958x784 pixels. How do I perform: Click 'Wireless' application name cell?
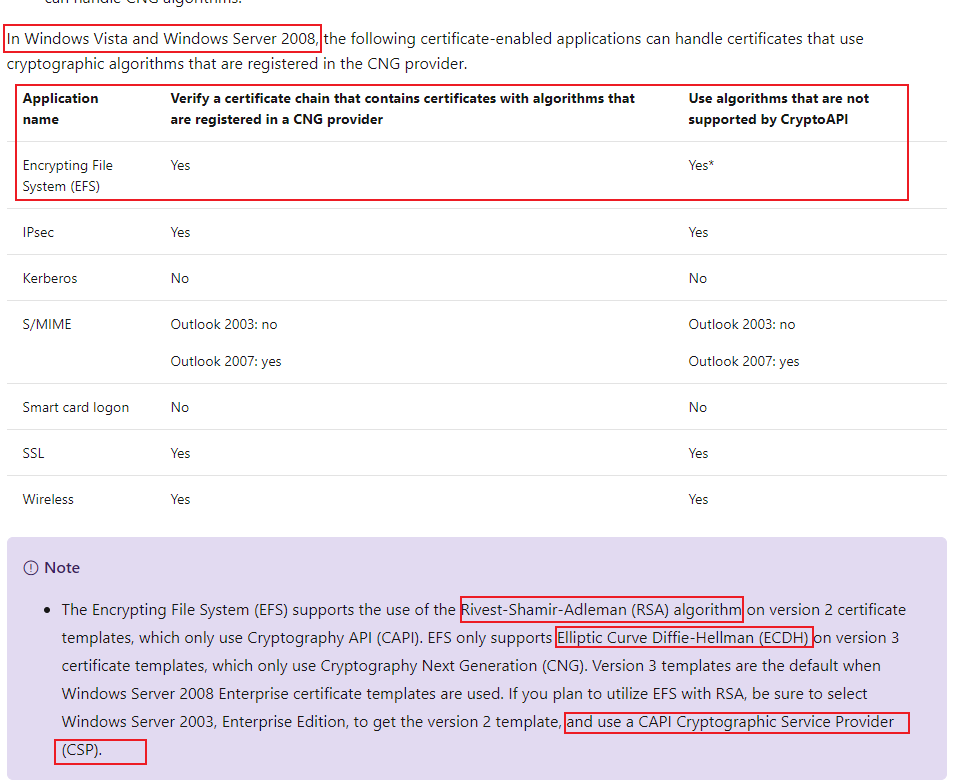tap(48, 499)
